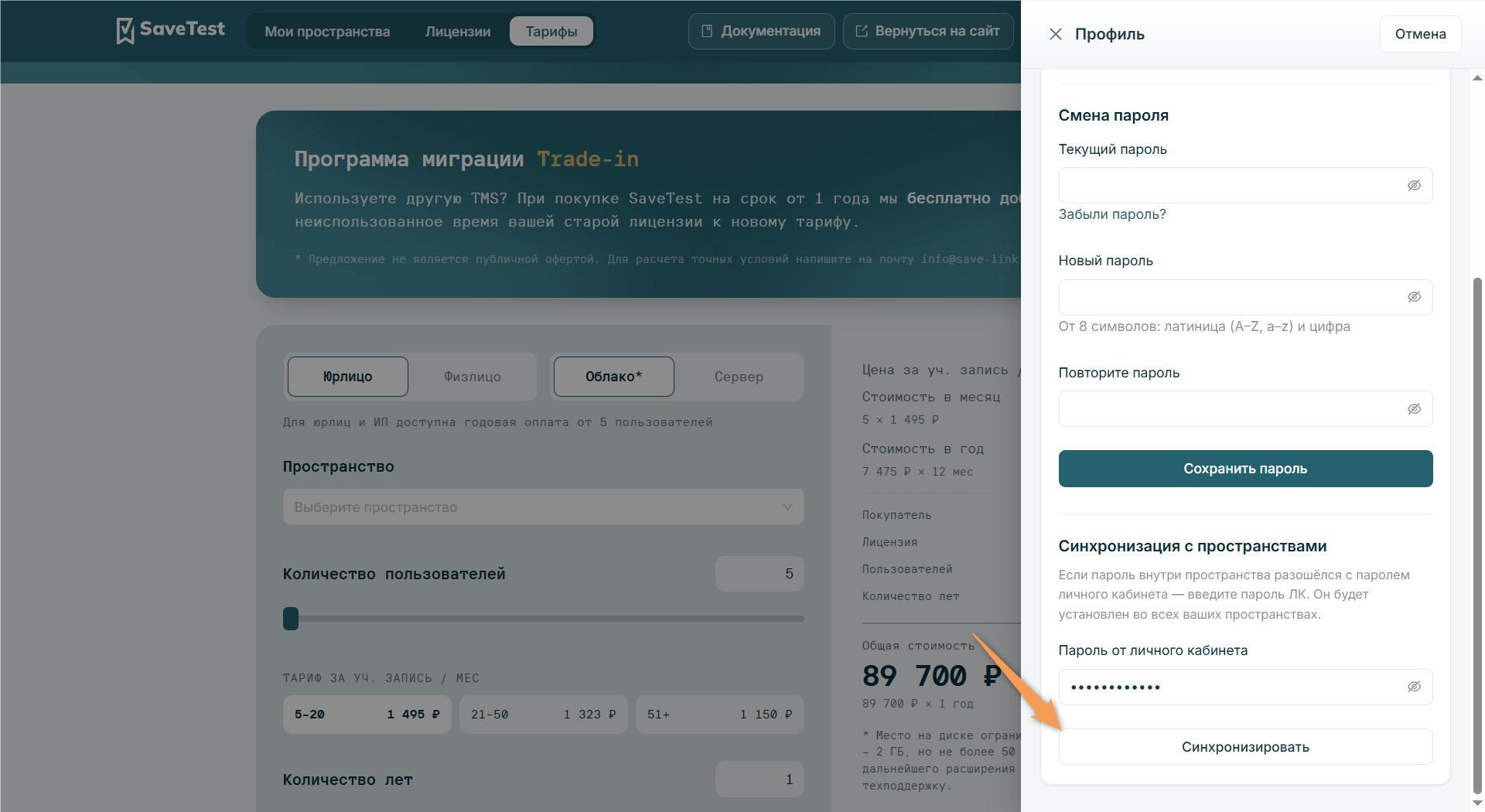The width and height of the screenshot is (1485, 812).
Task: Click Вернуться на сайт button
Action: coord(928,31)
